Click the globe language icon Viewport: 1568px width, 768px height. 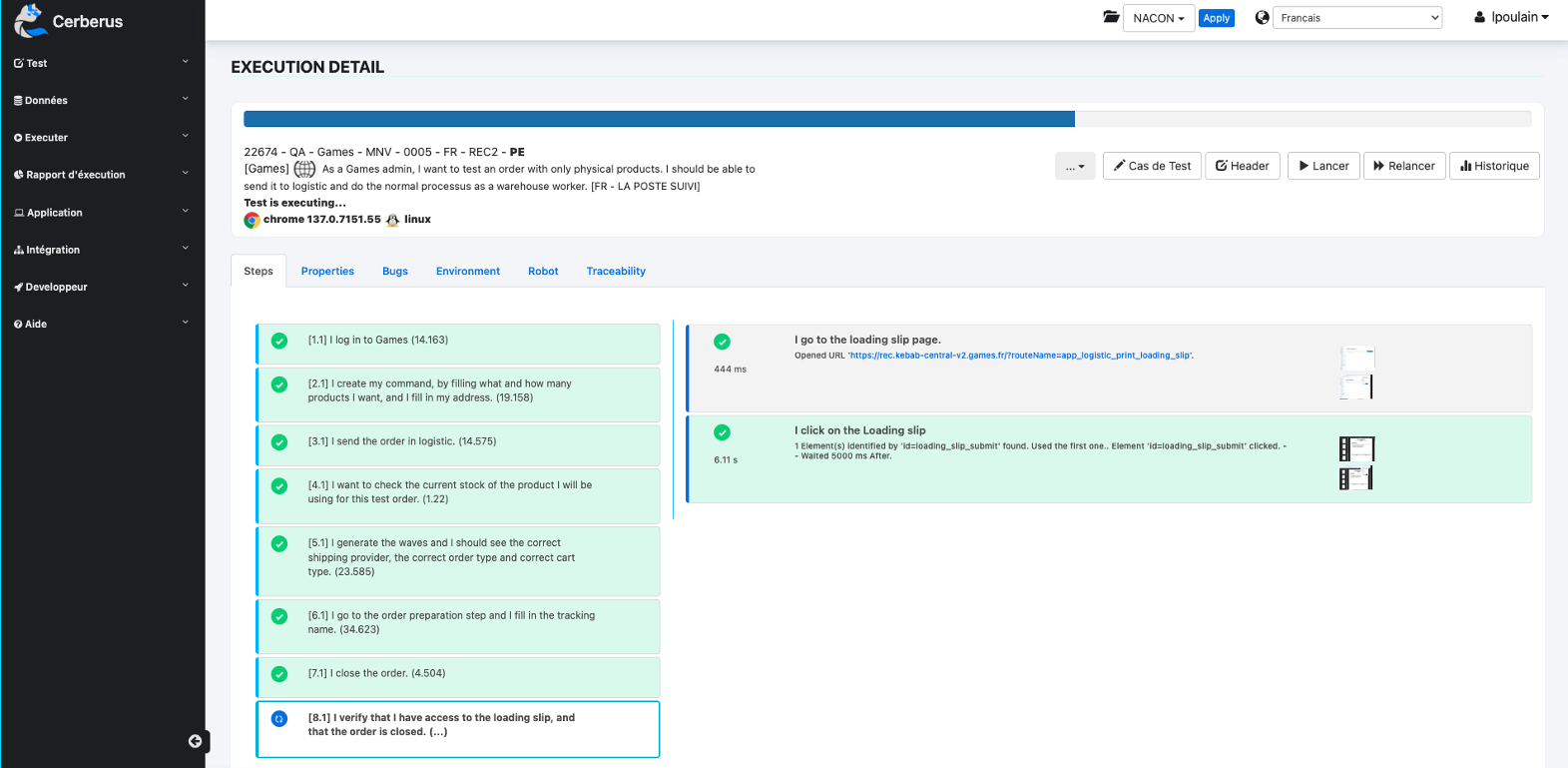click(1262, 17)
